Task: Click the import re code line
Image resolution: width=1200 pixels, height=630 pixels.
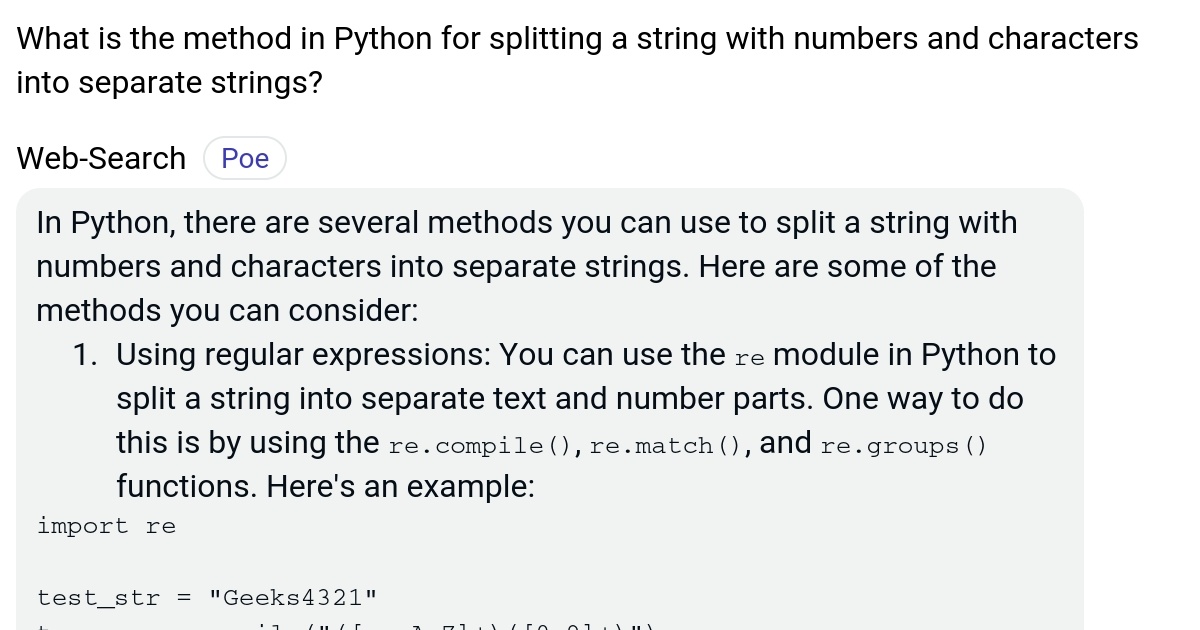Action: (x=106, y=525)
